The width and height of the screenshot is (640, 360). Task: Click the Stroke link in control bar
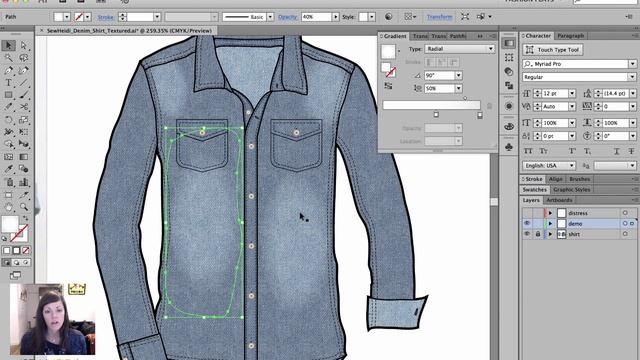[105, 17]
